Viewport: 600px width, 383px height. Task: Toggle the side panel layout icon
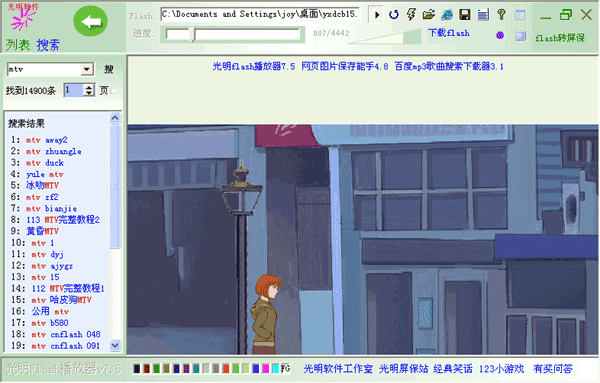tap(520, 15)
